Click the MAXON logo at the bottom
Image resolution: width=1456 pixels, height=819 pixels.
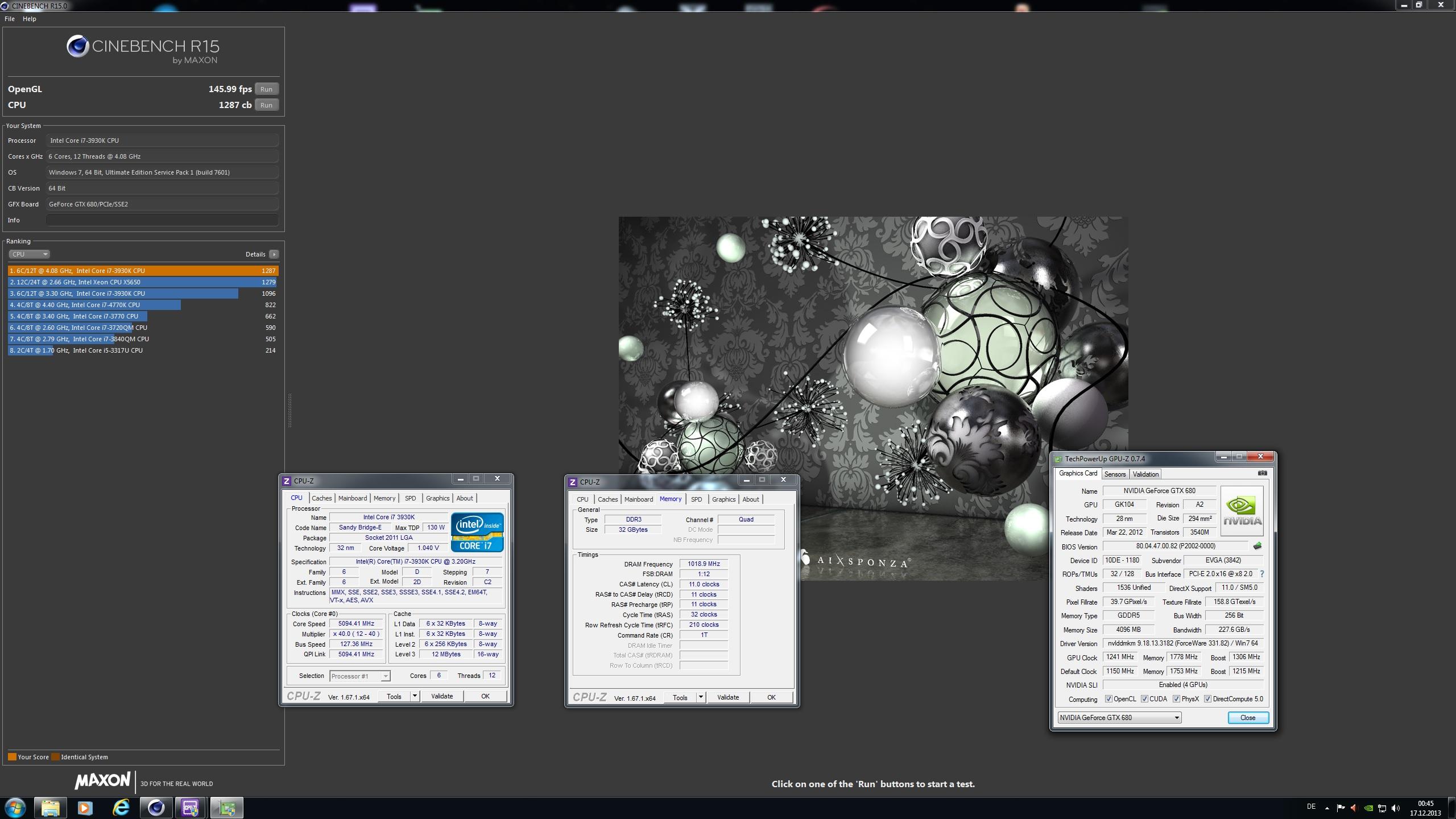point(102,781)
